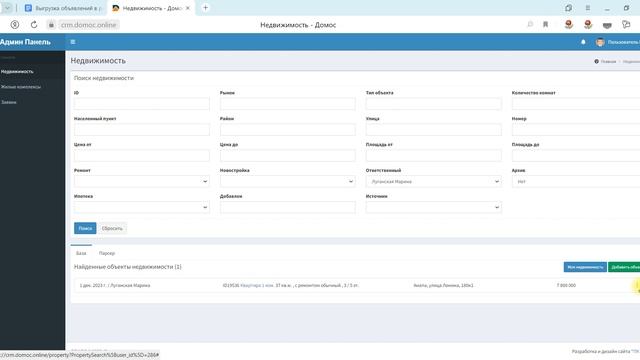Image resolution: width=640 pixels, height=360 pixels.
Task: Focus the Цена от input field
Action: click(x=142, y=156)
